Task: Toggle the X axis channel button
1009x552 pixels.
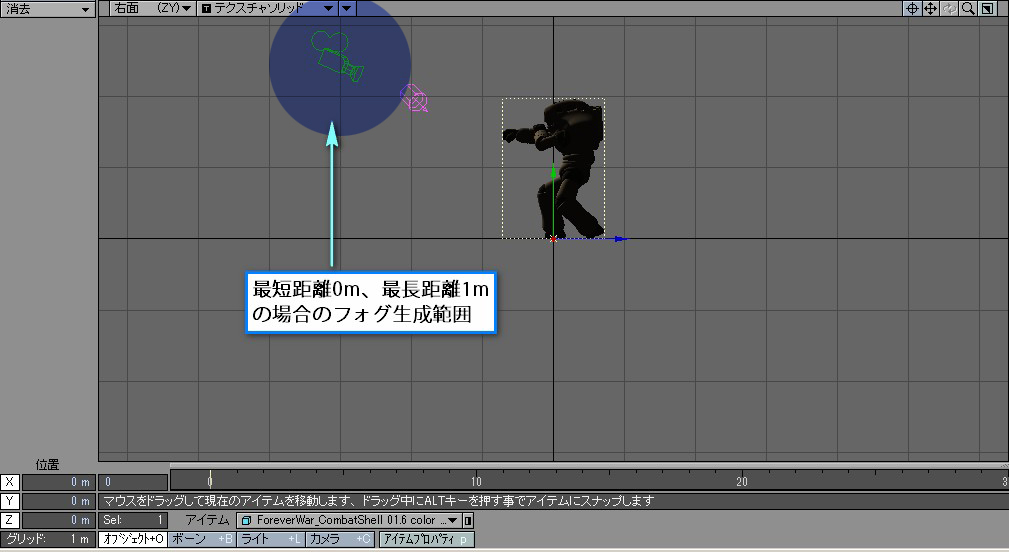Action: 10,482
